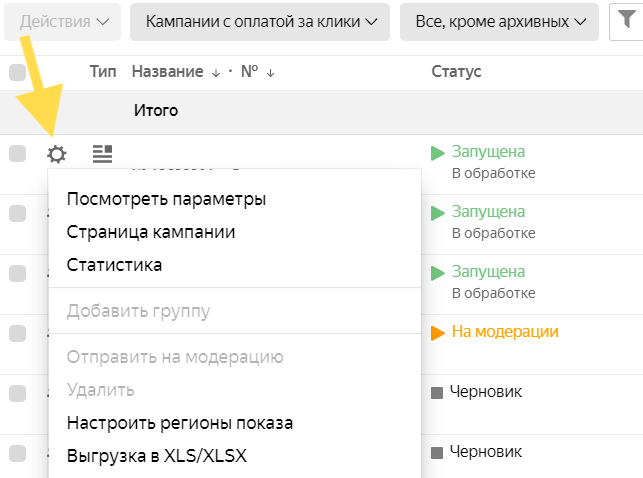Click the campaign type icon in first row
The width and height of the screenshot is (643, 478).
102,154
